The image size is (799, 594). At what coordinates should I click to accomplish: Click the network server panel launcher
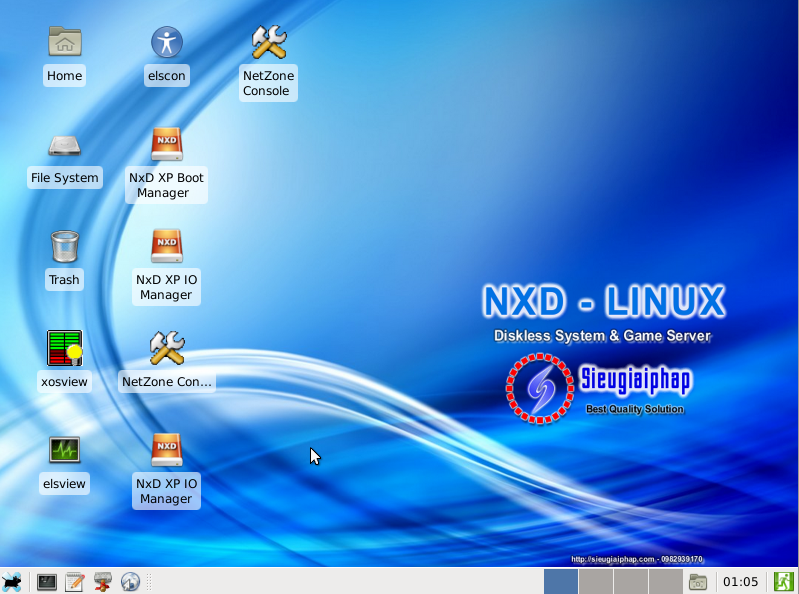103,582
